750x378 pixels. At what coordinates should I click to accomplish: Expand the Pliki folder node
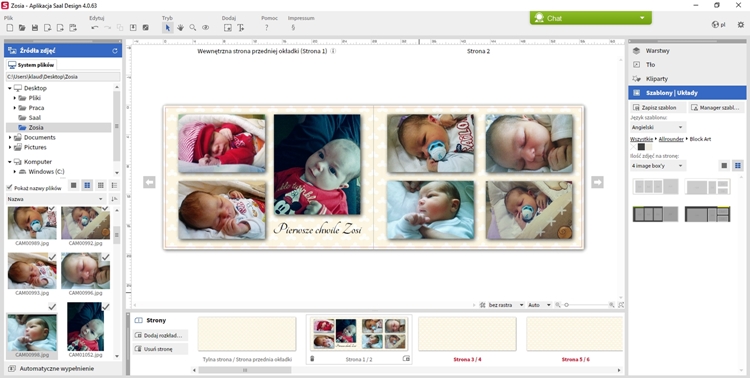tap(14, 98)
